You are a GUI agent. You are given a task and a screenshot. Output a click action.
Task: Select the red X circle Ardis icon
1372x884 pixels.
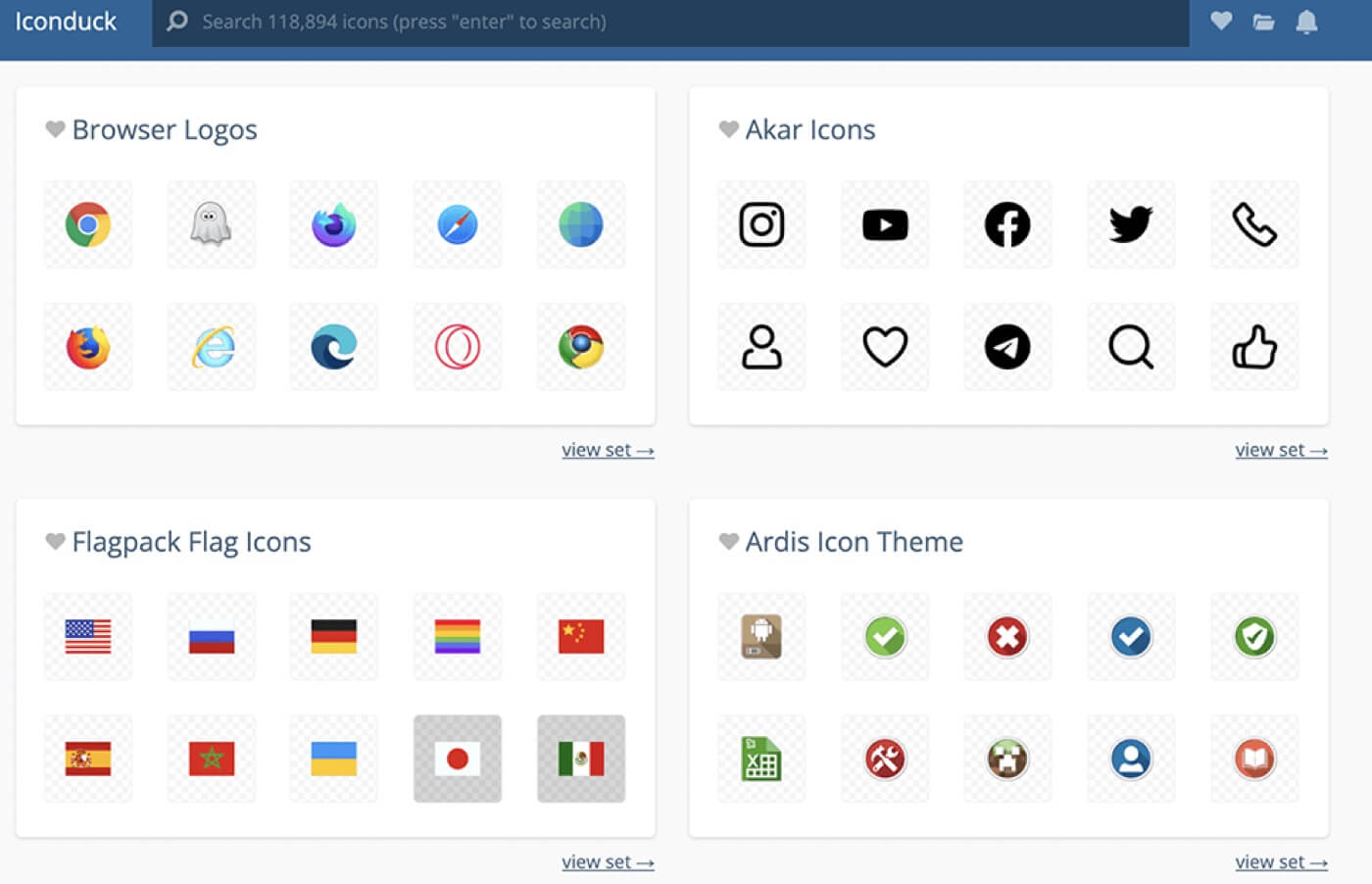pos(1007,637)
